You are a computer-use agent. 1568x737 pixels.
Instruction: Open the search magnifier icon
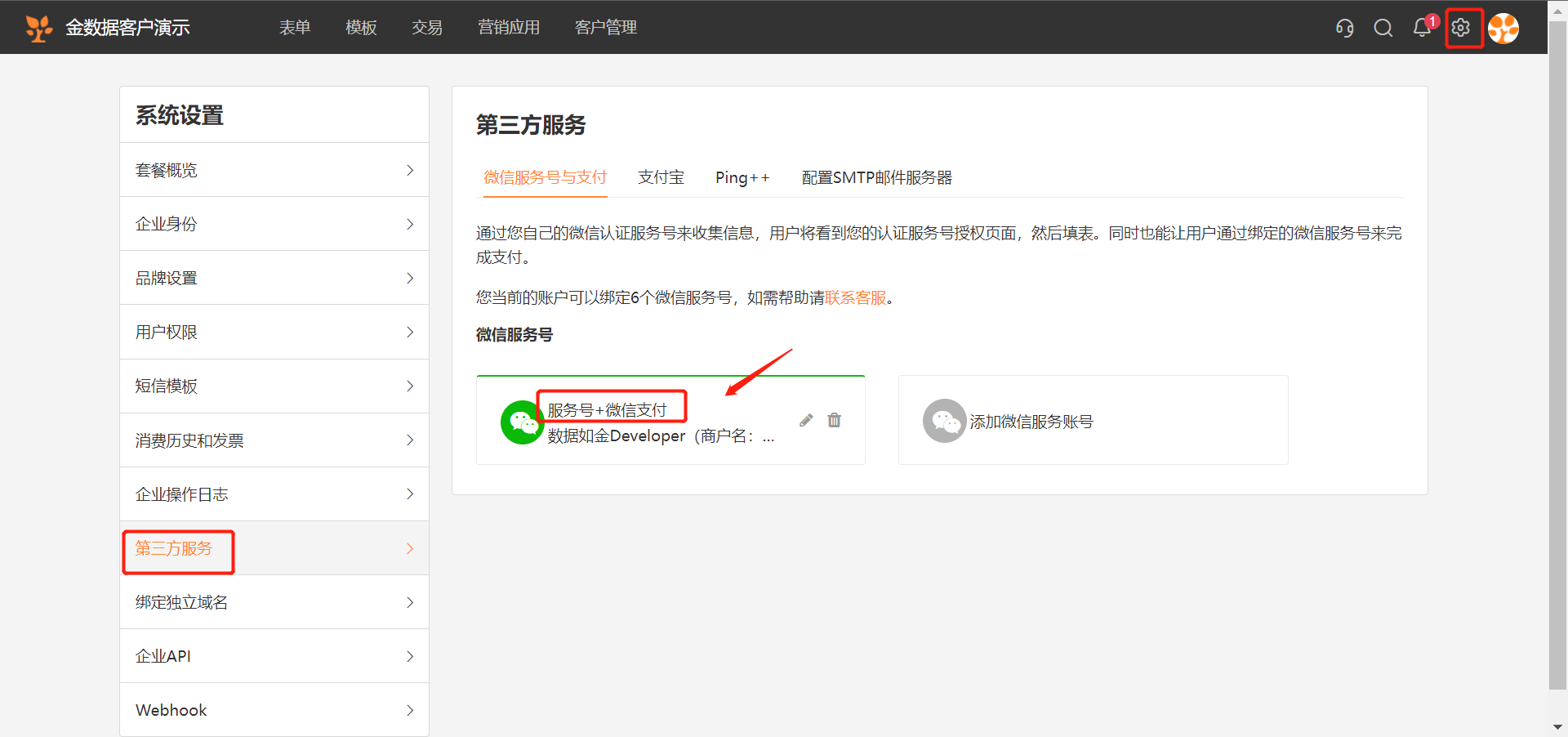click(1383, 28)
